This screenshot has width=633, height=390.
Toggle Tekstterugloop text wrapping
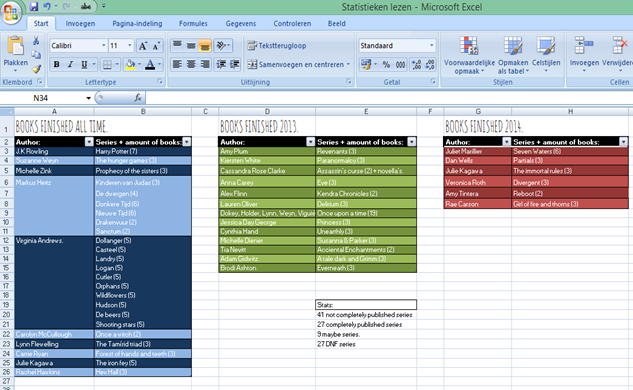(x=277, y=46)
